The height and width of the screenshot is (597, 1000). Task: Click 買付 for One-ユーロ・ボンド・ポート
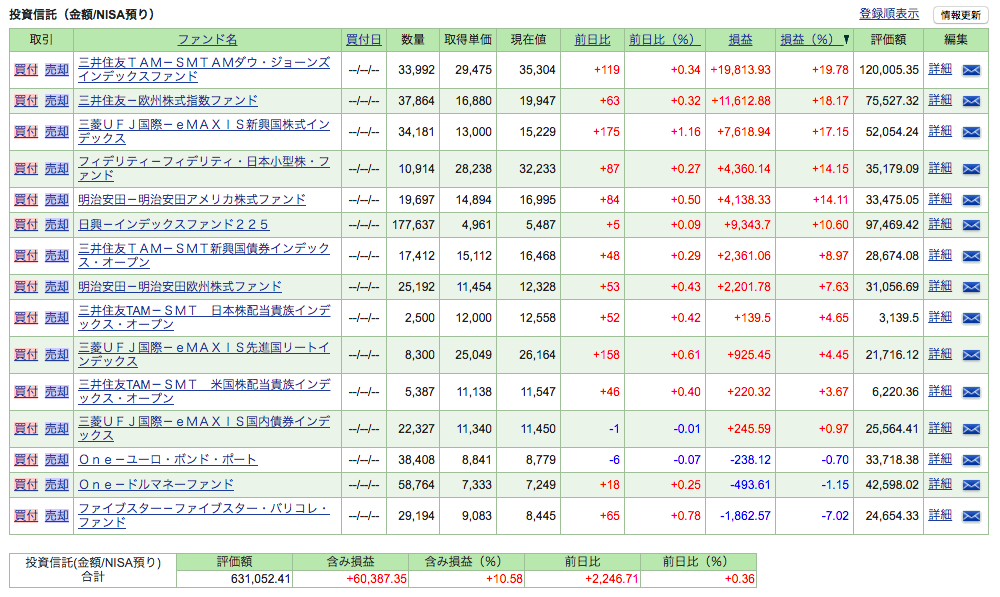(x=26, y=460)
